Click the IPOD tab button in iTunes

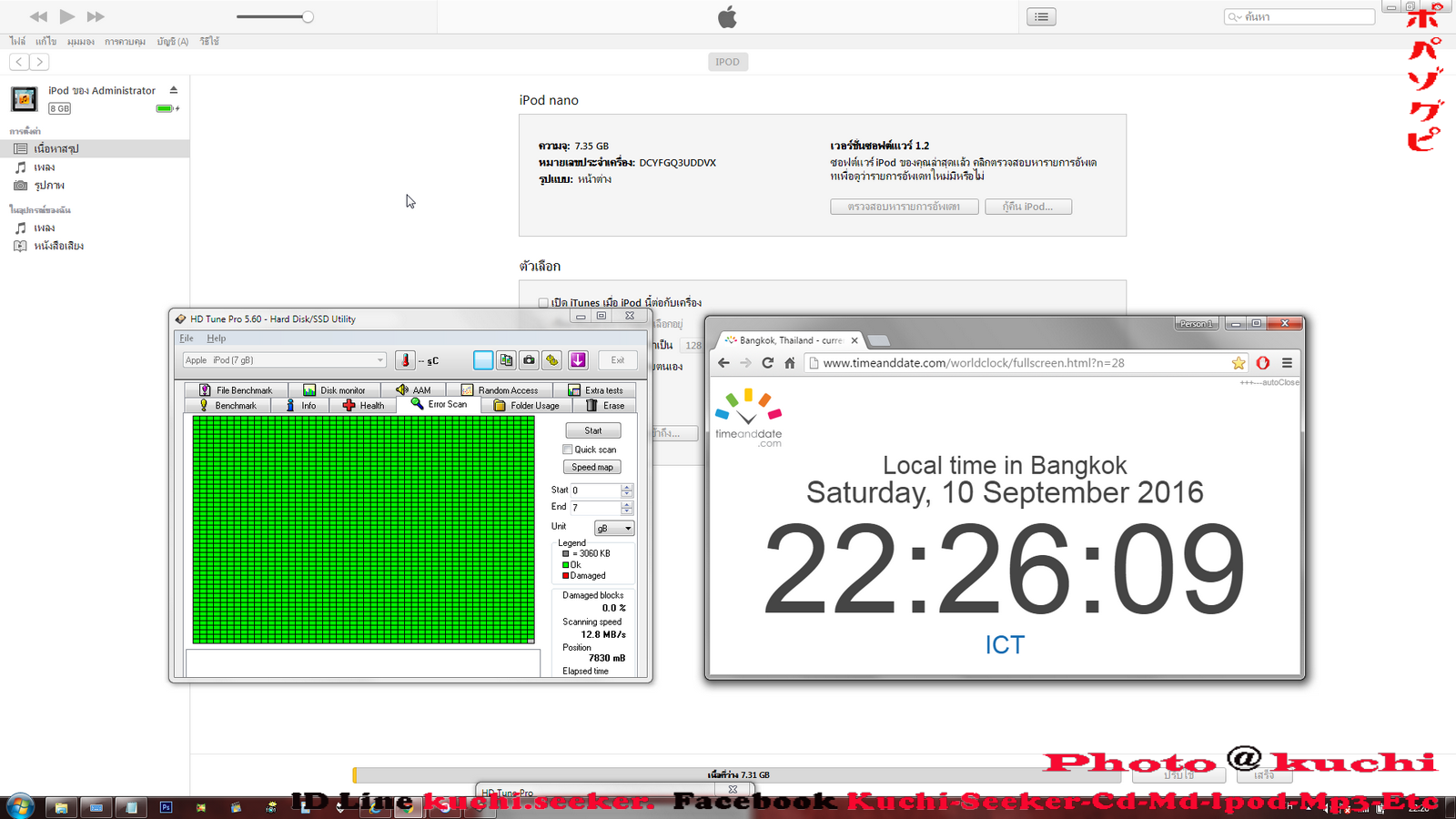[727, 62]
